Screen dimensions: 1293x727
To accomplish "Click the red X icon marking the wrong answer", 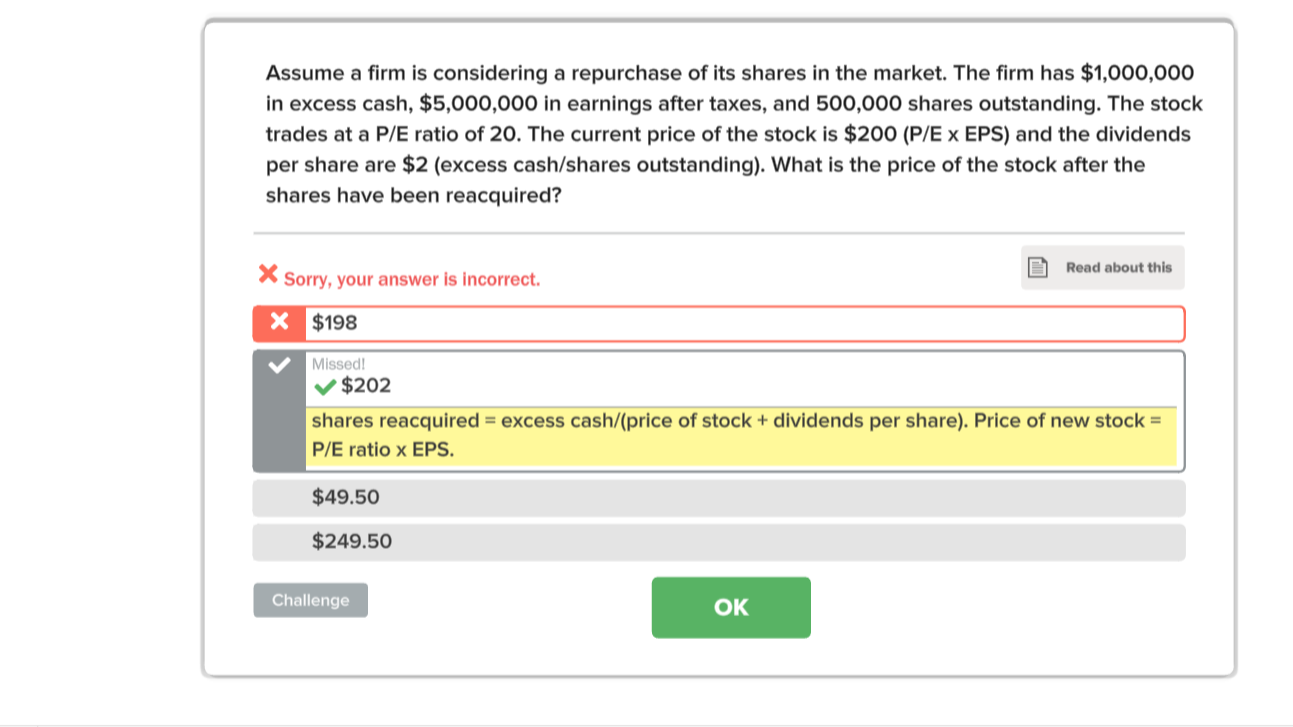I will (278, 322).
